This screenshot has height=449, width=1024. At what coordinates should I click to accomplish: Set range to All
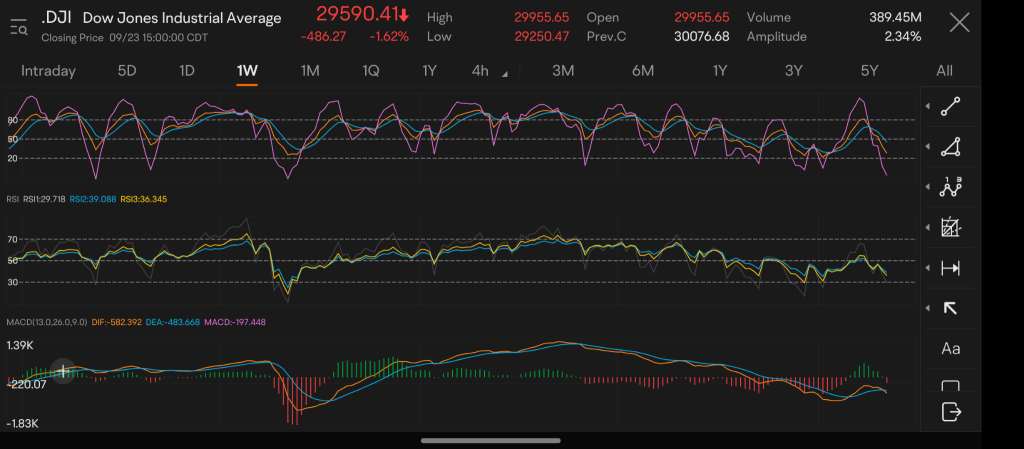[944, 71]
